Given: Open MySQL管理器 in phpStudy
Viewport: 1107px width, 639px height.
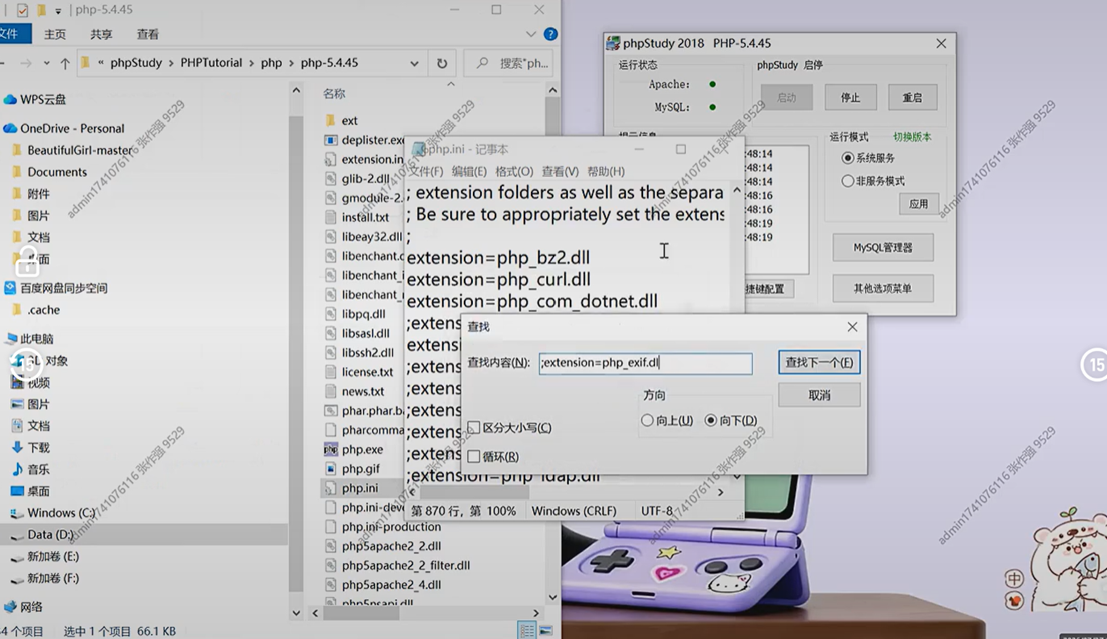Looking at the screenshot, I should coord(882,248).
